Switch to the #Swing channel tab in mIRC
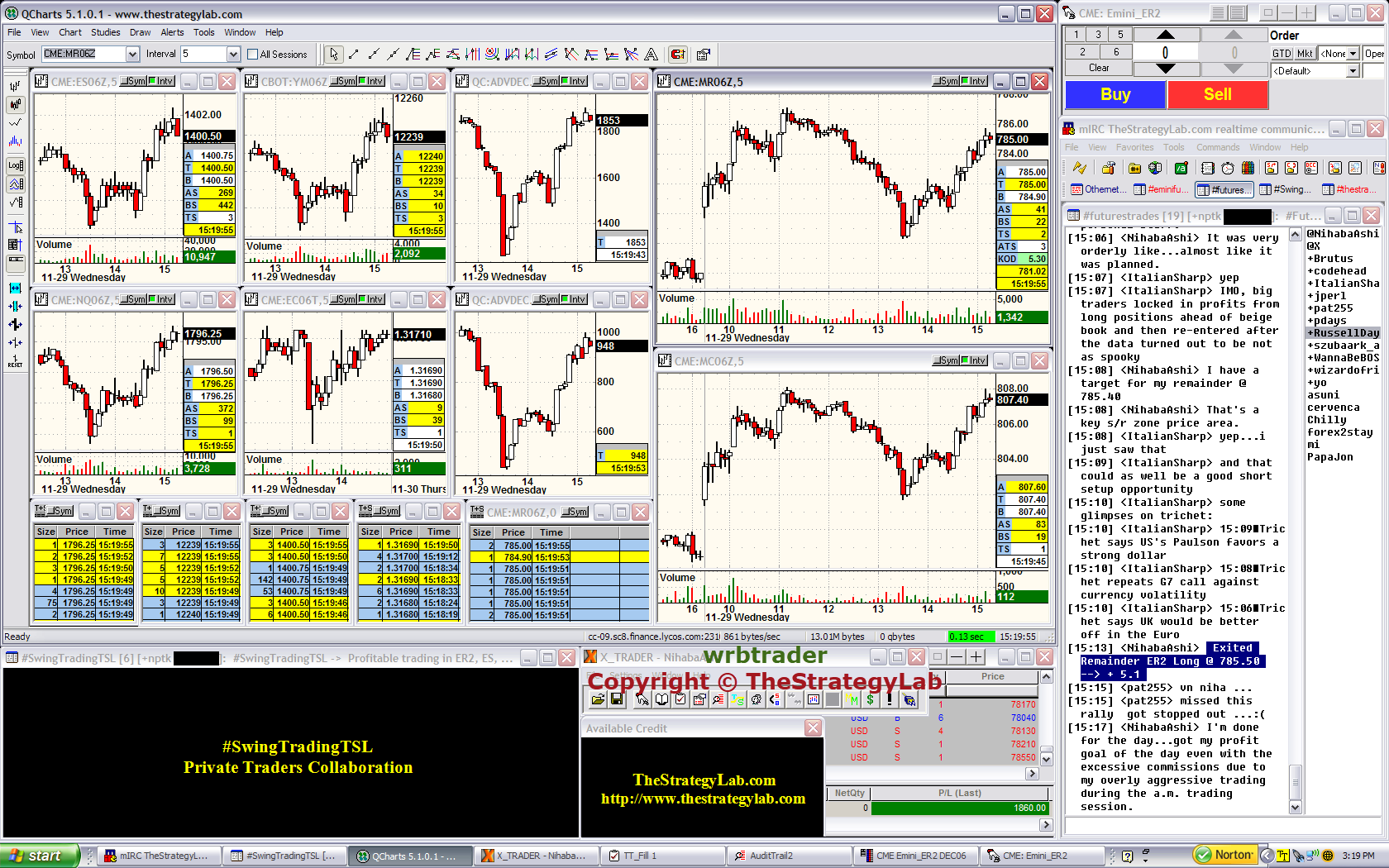 1285,189
